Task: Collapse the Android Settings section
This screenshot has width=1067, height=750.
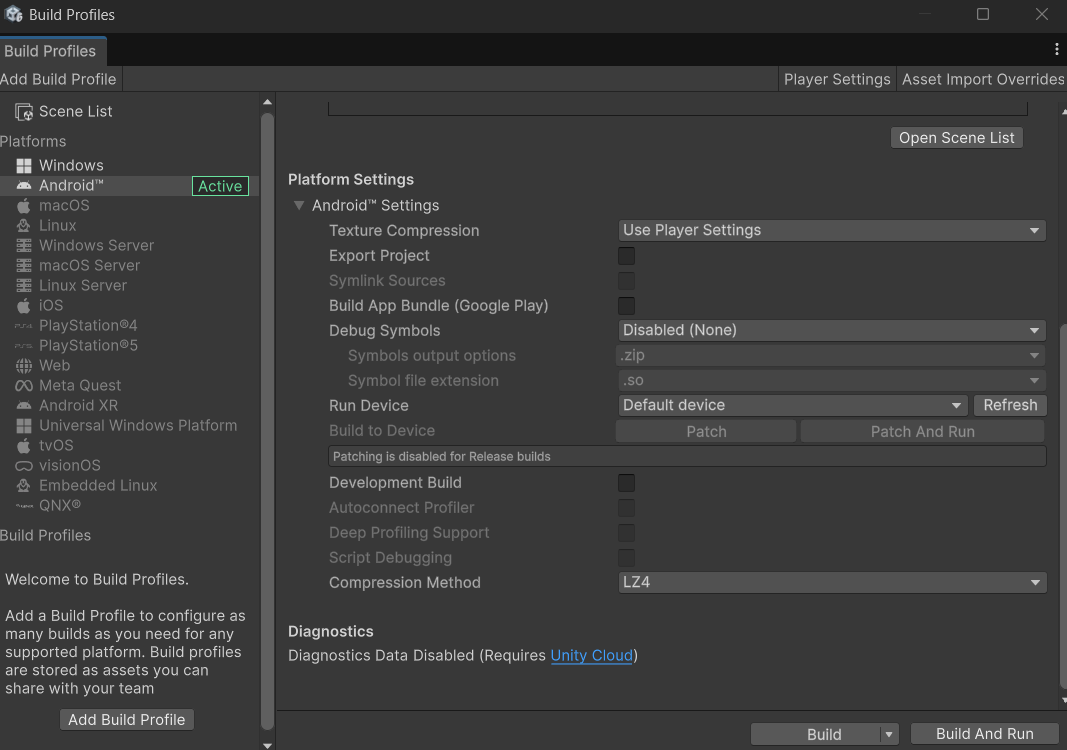Action: [x=299, y=205]
